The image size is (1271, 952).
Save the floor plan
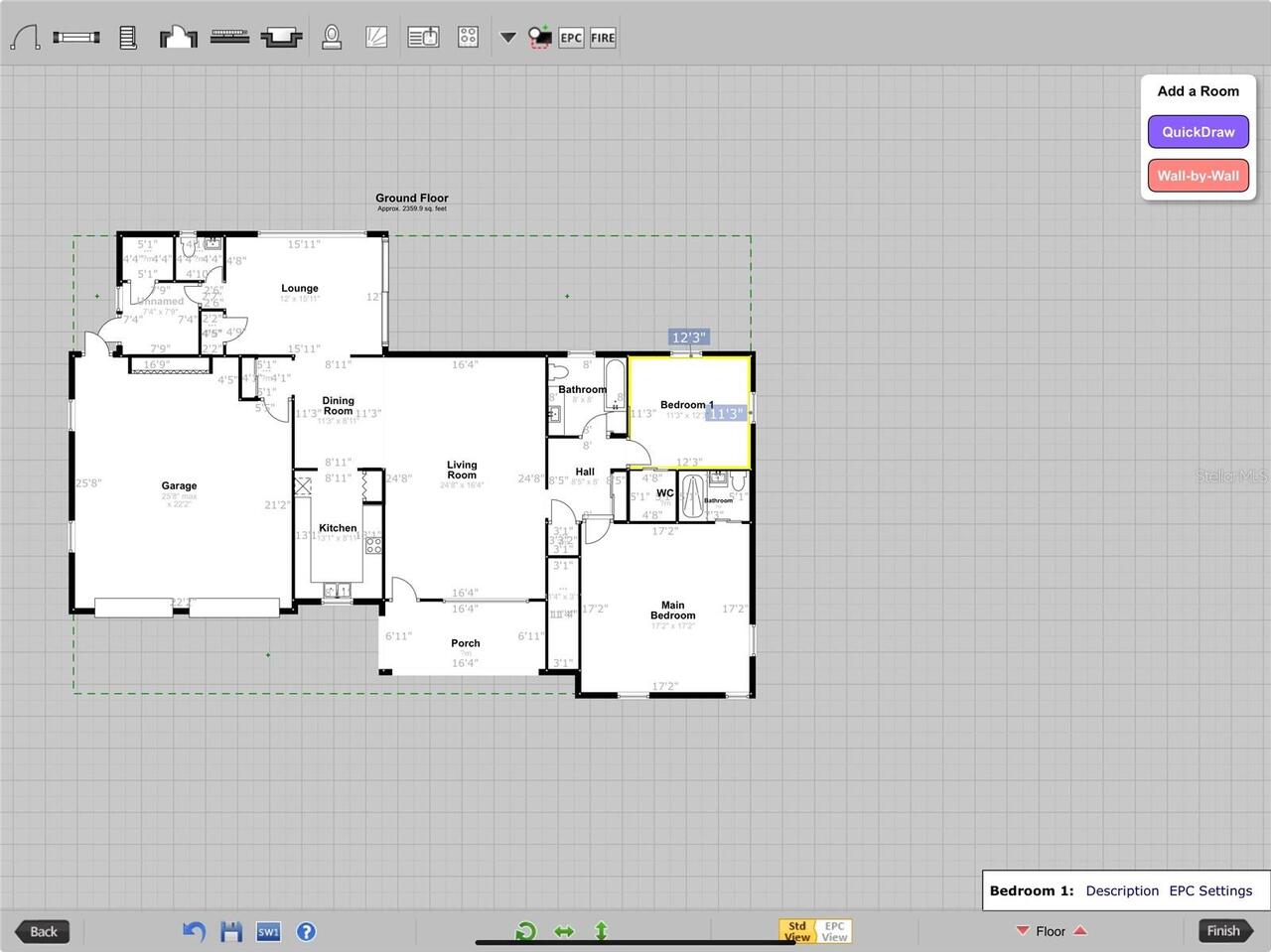point(231,931)
